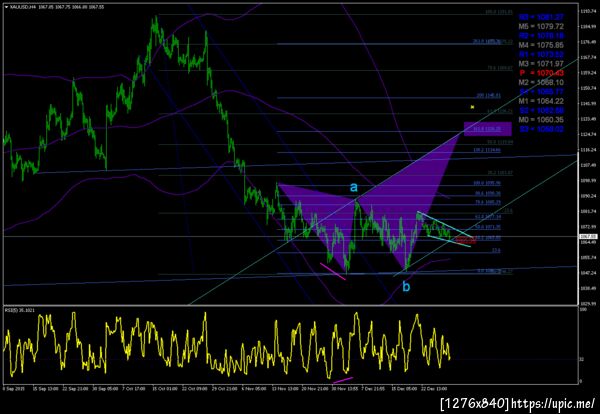600x414 pixels.
Task: Select the blue 'a' wave label
Action: click(354, 187)
